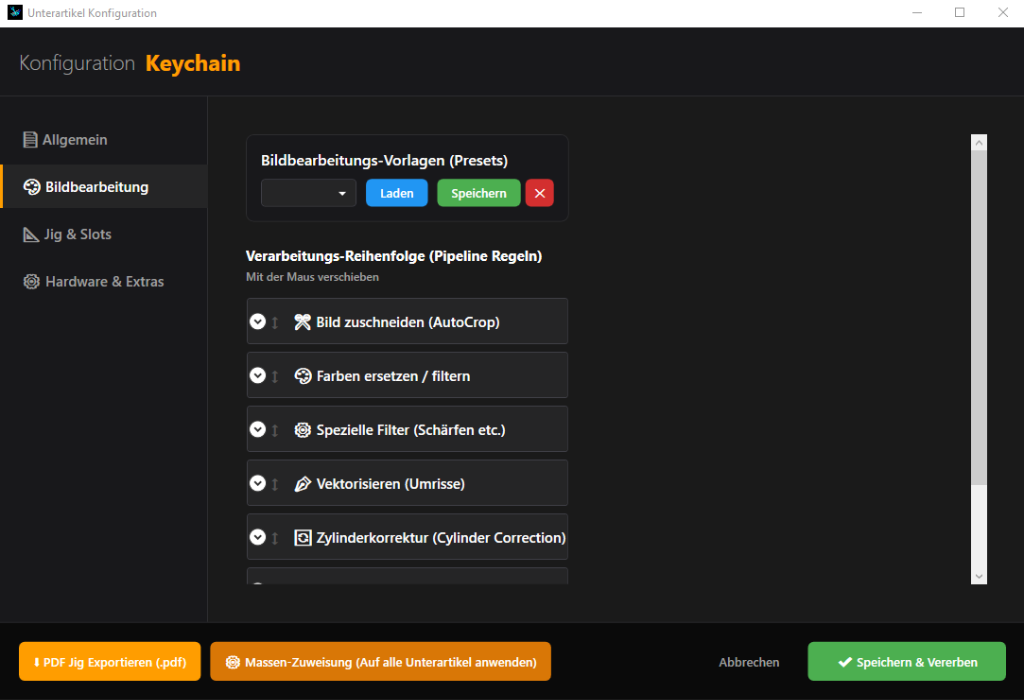Screen dimensions: 1024x700
Task: Click Speichern & Vererben button
Action: coord(906,661)
